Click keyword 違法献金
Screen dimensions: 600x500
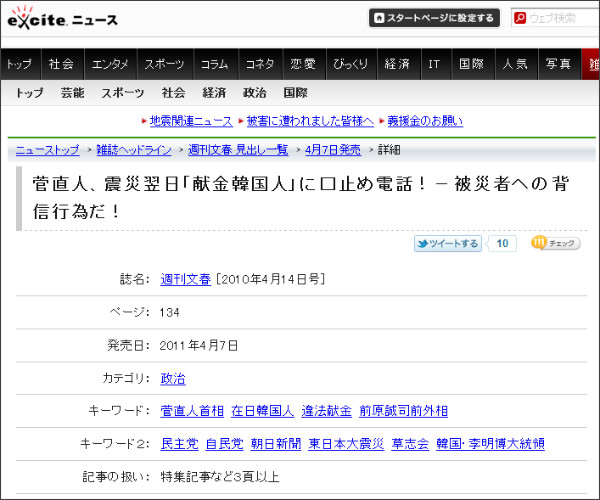coord(326,411)
